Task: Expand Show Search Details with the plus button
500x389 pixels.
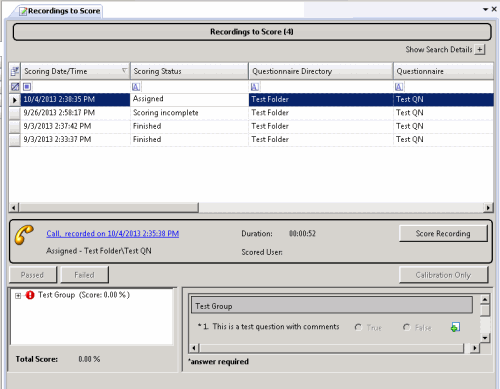Action: [x=480, y=50]
